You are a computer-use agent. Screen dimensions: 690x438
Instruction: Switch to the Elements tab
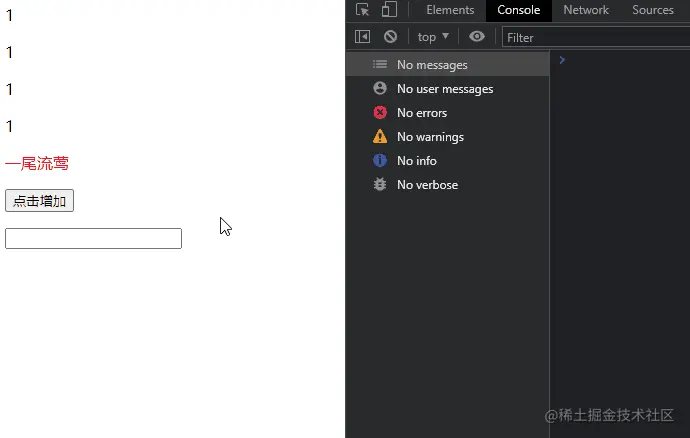(450, 10)
